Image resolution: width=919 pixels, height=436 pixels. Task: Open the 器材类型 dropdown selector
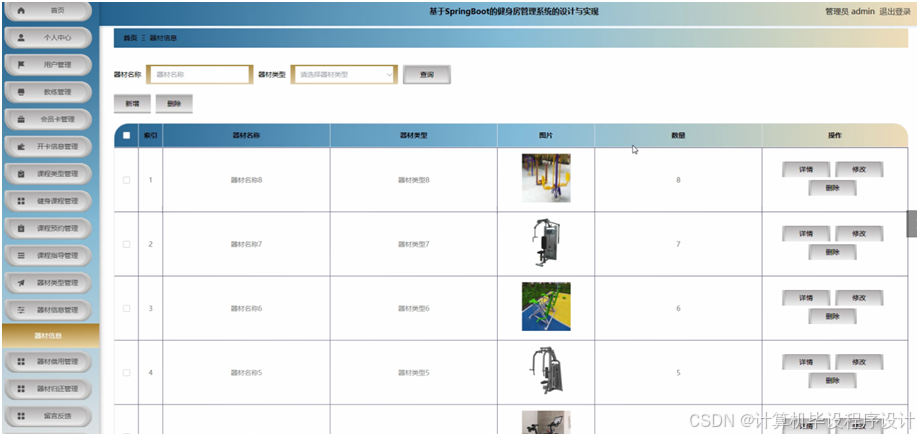344,75
